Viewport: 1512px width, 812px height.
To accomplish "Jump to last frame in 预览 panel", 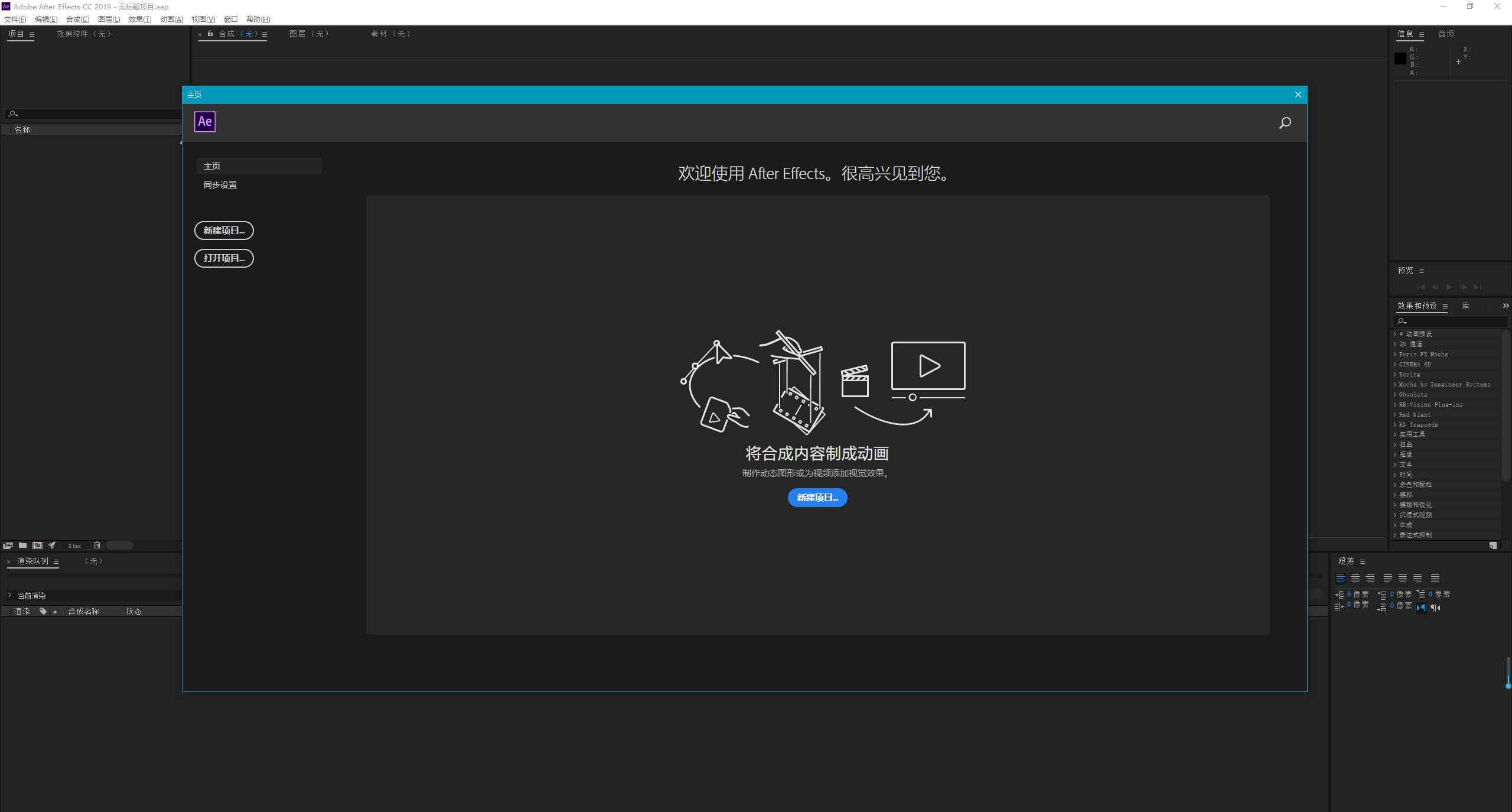I will [1478, 287].
